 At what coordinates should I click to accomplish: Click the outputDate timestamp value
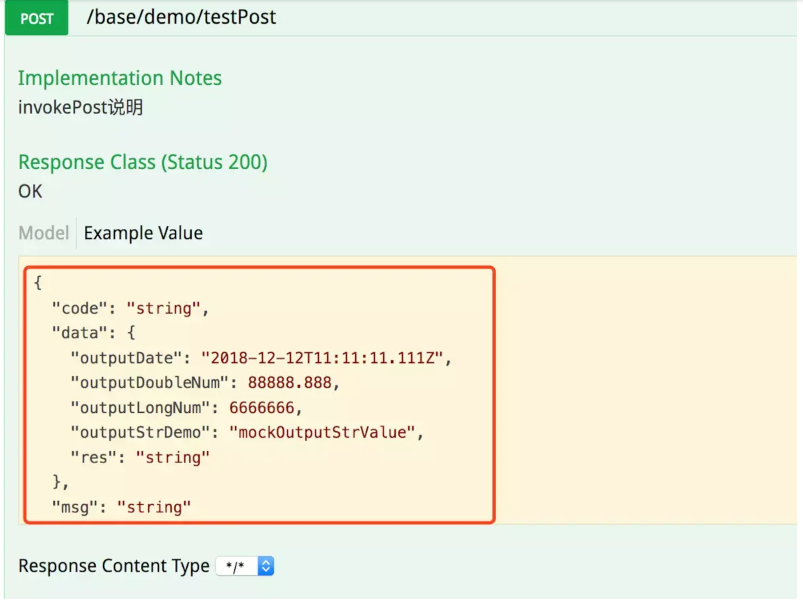[328, 358]
